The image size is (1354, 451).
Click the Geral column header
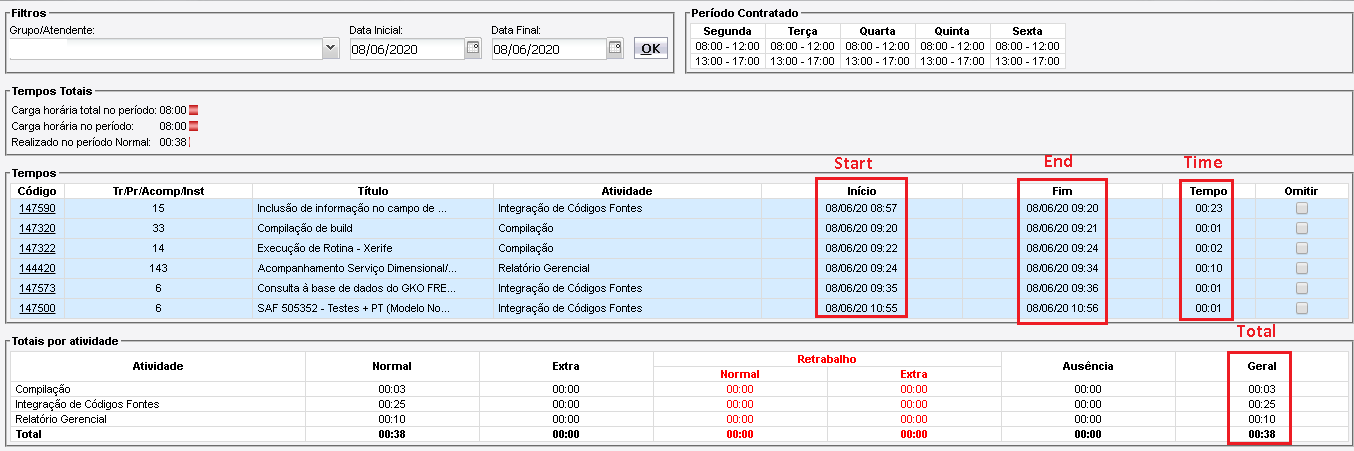(x=1262, y=366)
